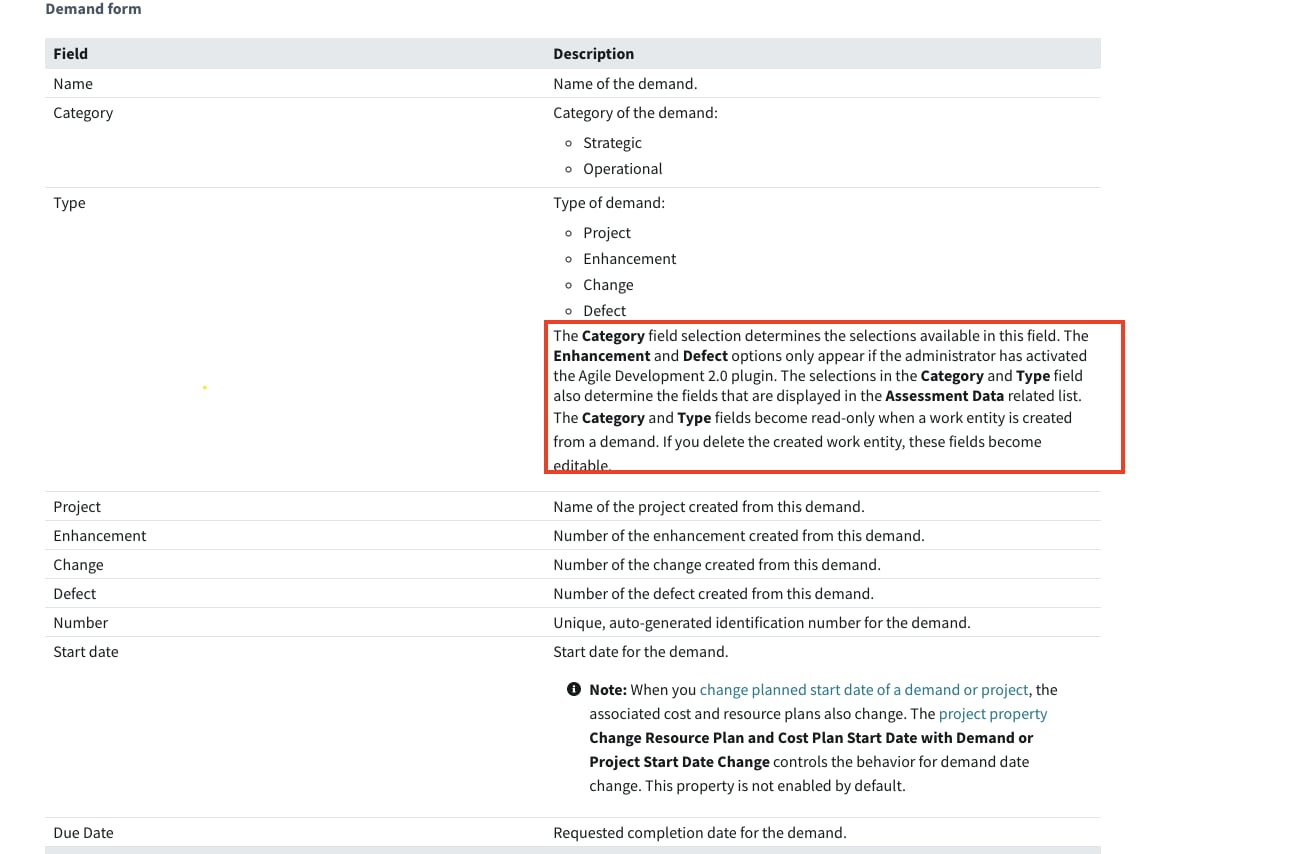Click the info icon beside the Start date note
The height and width of the screenshot is (854, 1313).
point(573,689)
